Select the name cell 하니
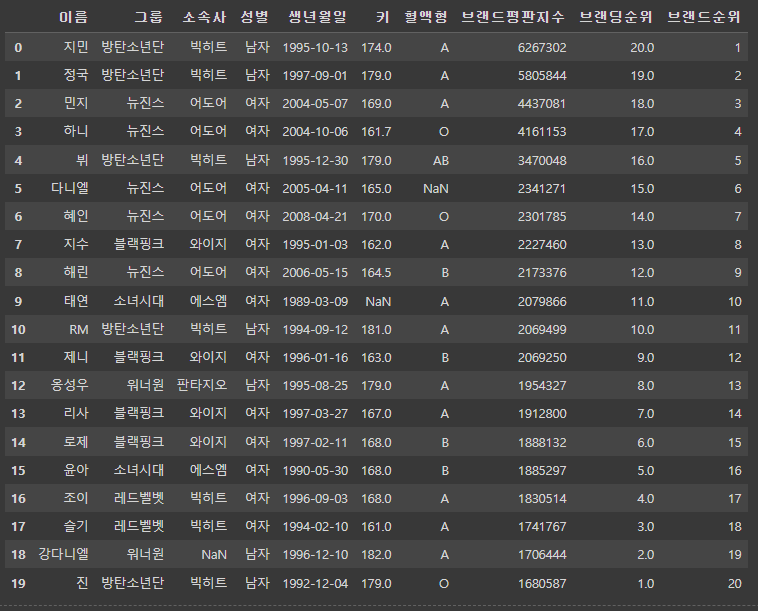Image resolution: width=758 pixels, height=611 pixels. 76,131
